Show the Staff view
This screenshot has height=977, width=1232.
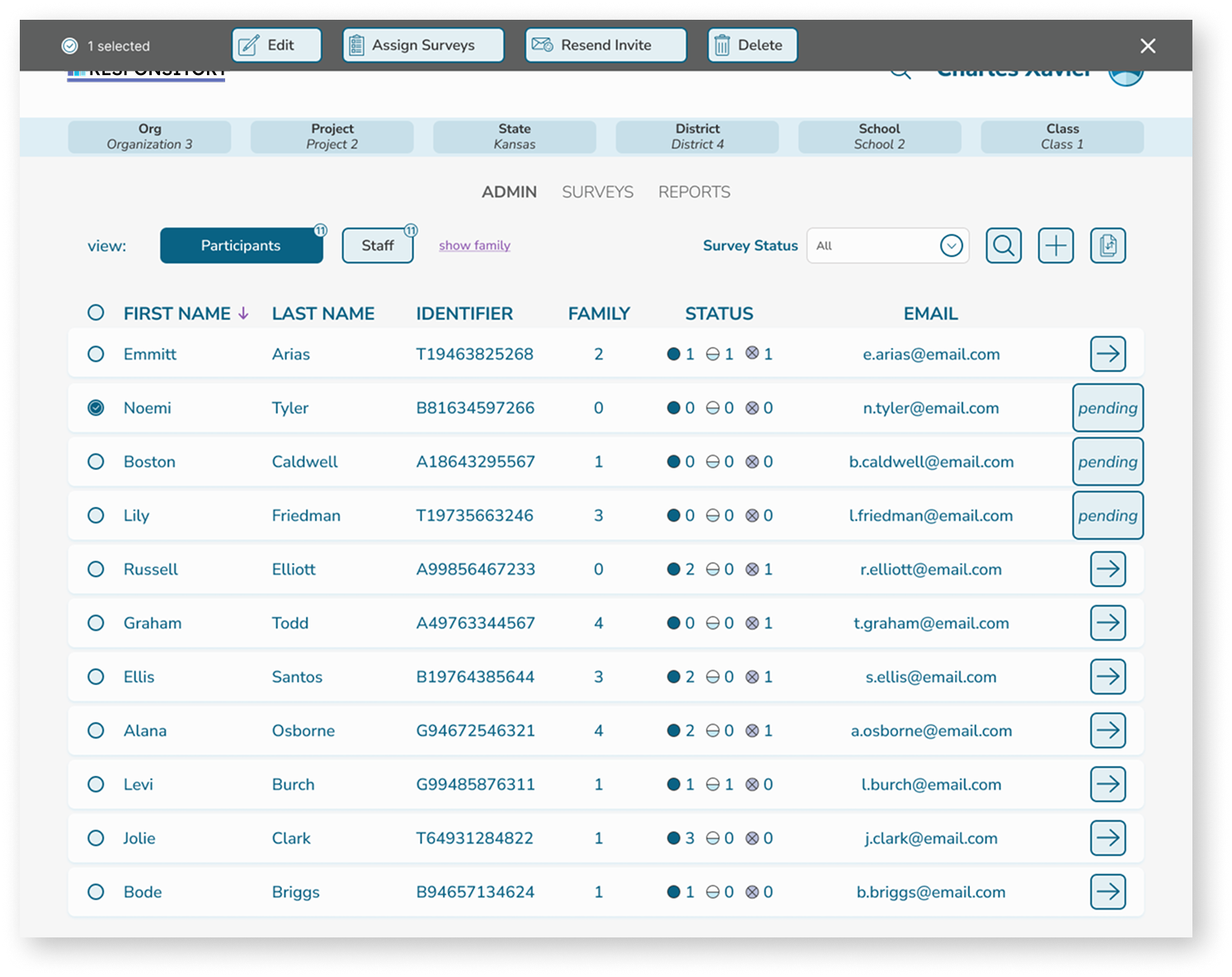[x=378, y=246]
